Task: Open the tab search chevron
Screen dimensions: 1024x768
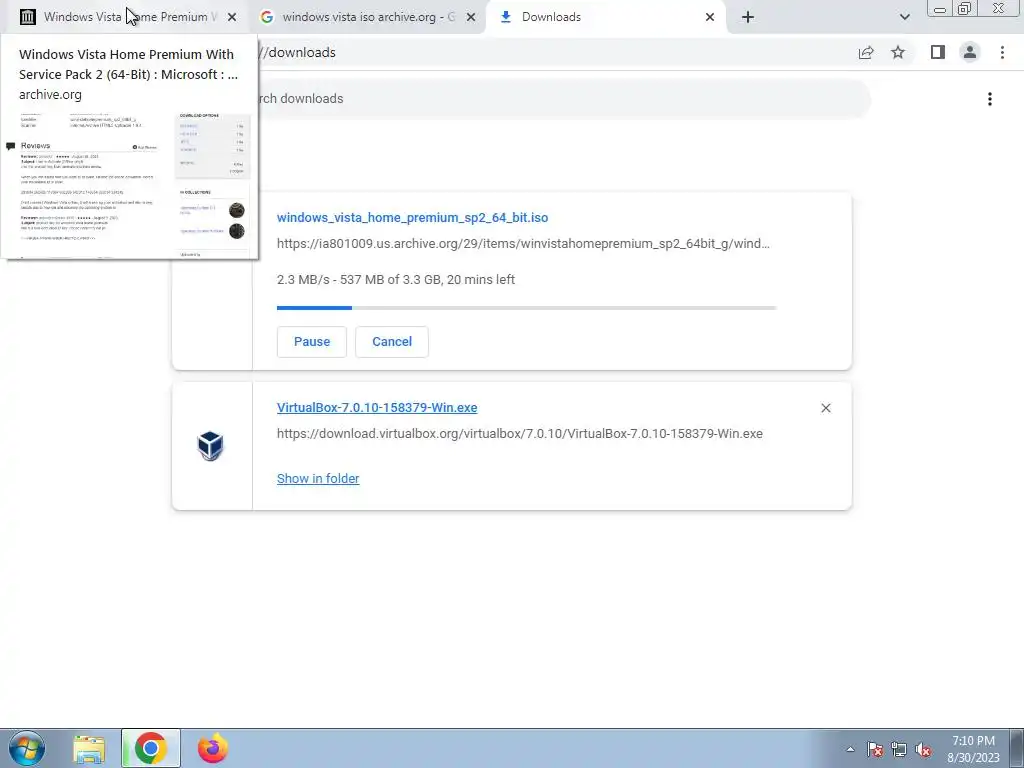Action: click(x=904, y=18)
